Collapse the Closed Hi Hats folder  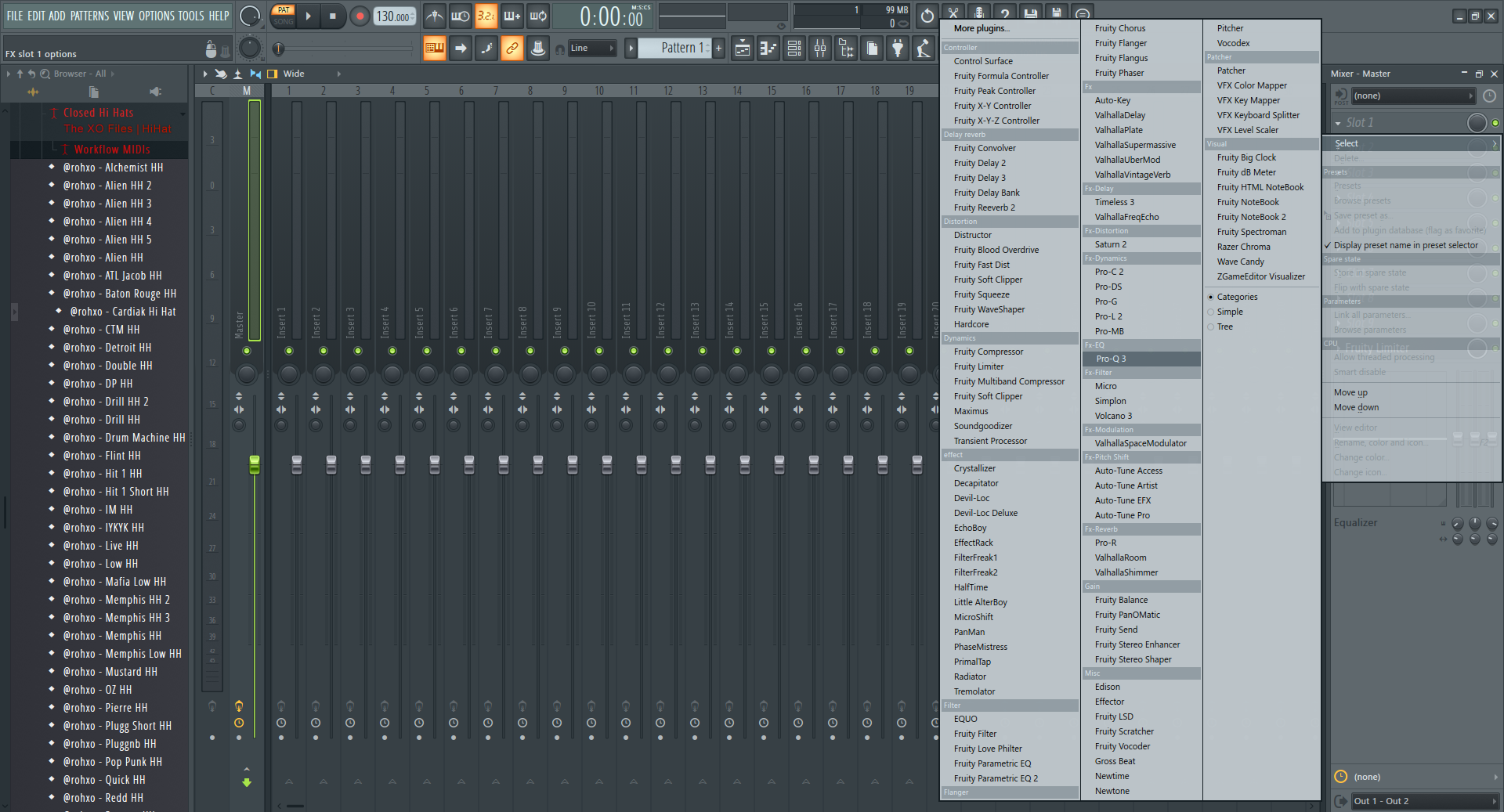pos(98,113)
